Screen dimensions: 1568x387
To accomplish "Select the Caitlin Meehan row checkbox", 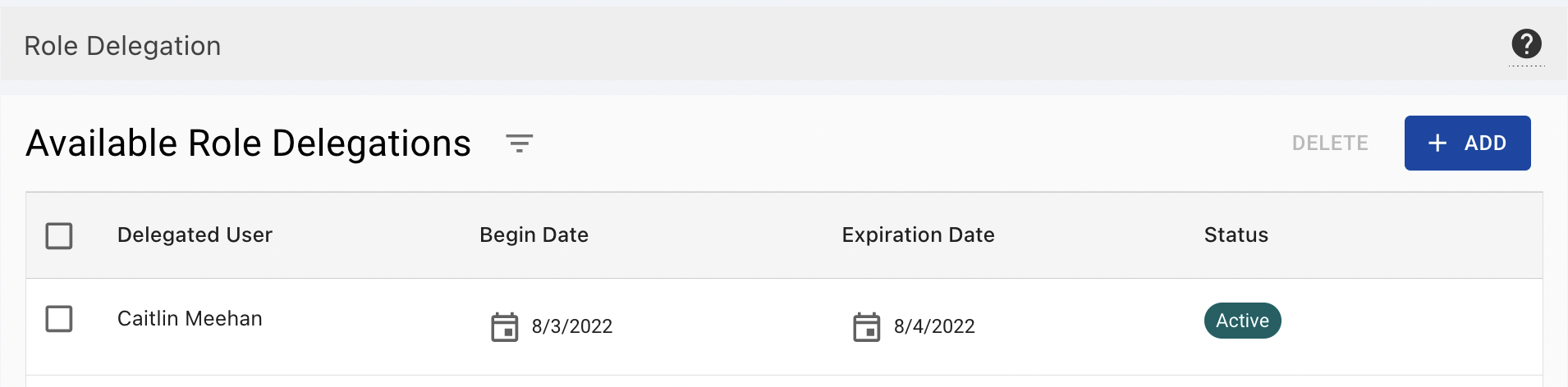I will (x=59, y=319).
